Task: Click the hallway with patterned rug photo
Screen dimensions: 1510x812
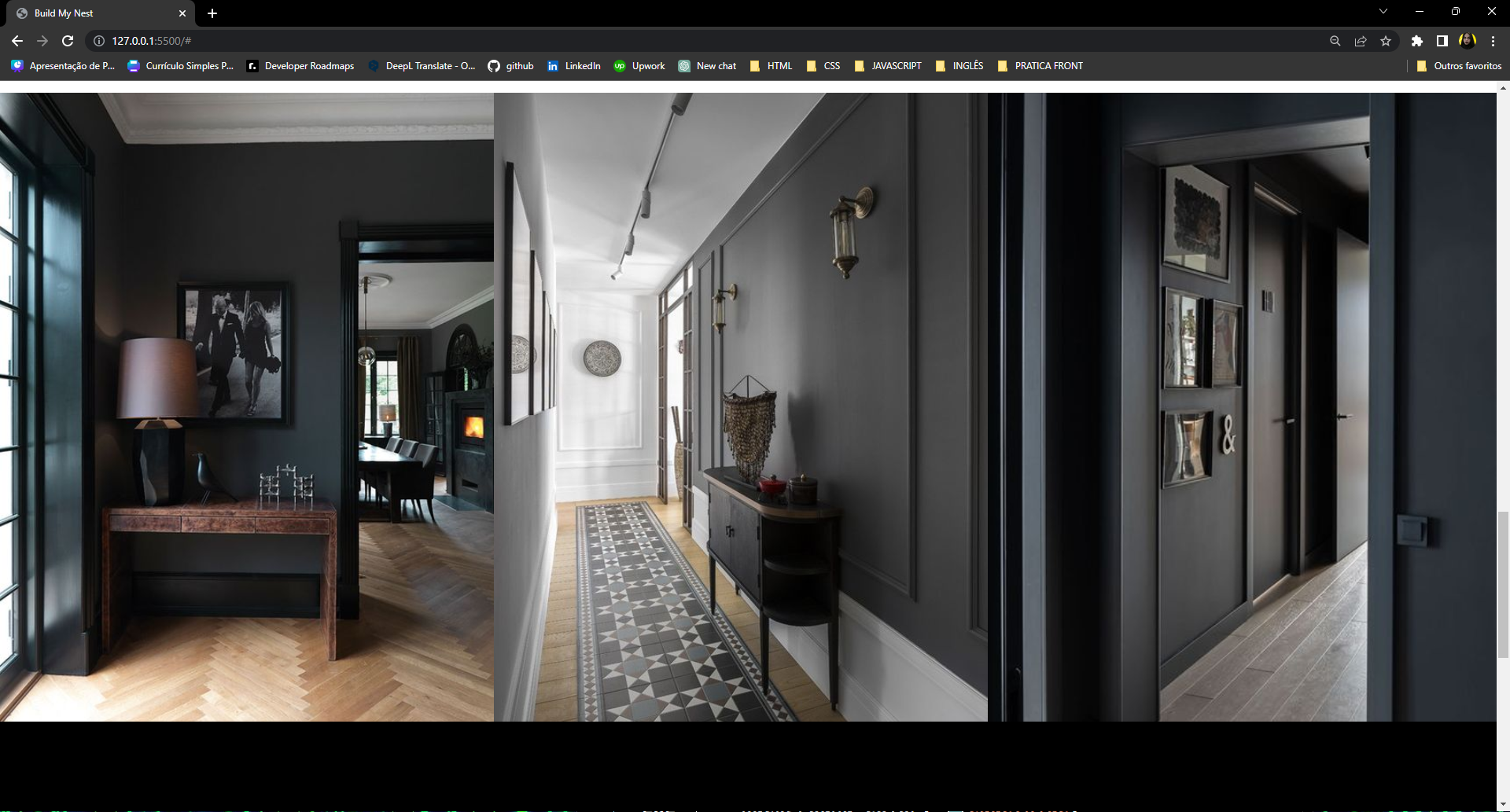Action: [741, 407]
